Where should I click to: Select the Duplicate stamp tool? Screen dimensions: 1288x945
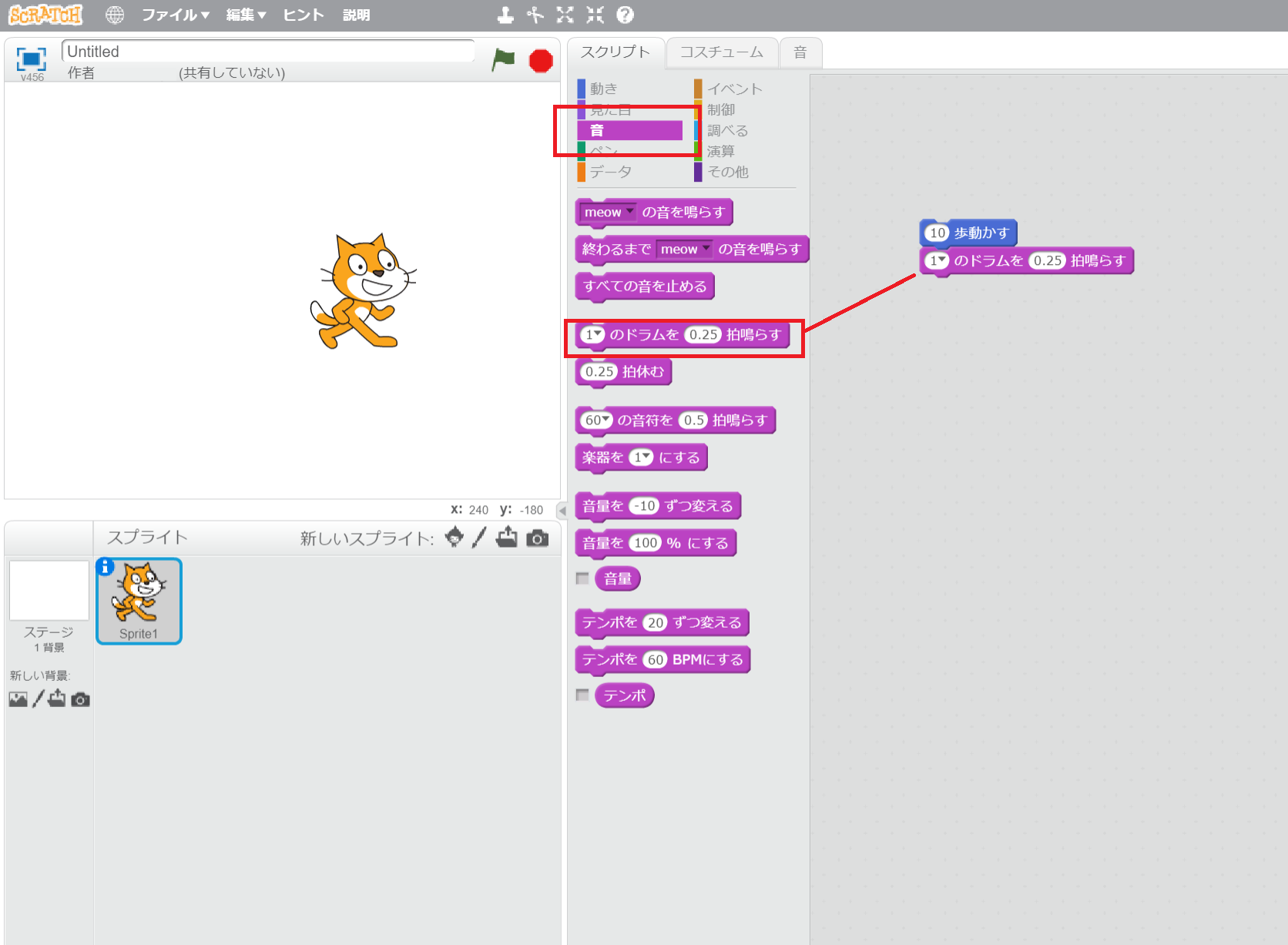click(x=505, y=15)
